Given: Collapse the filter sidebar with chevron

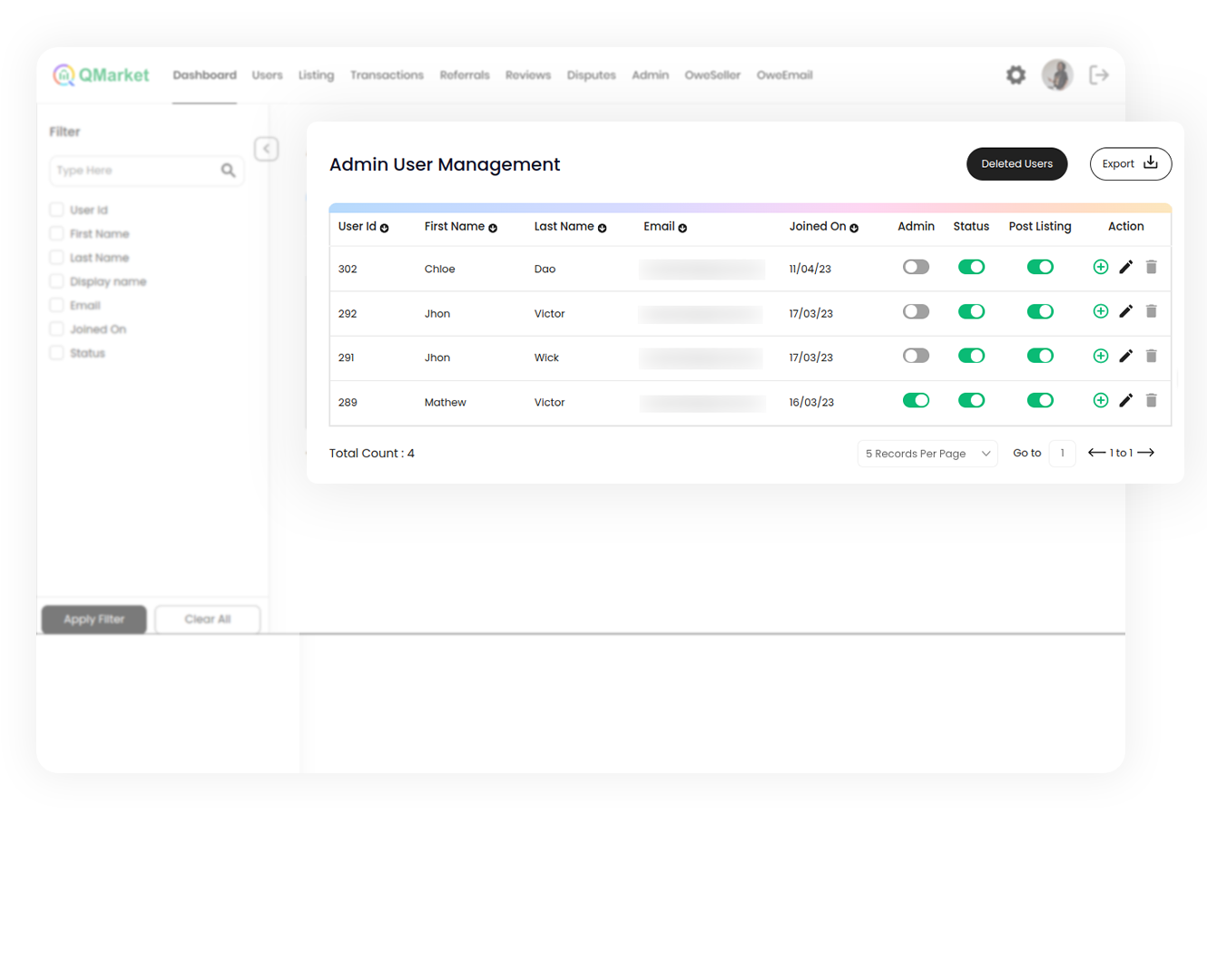Looking at the screenshot, I should [266, 149].
